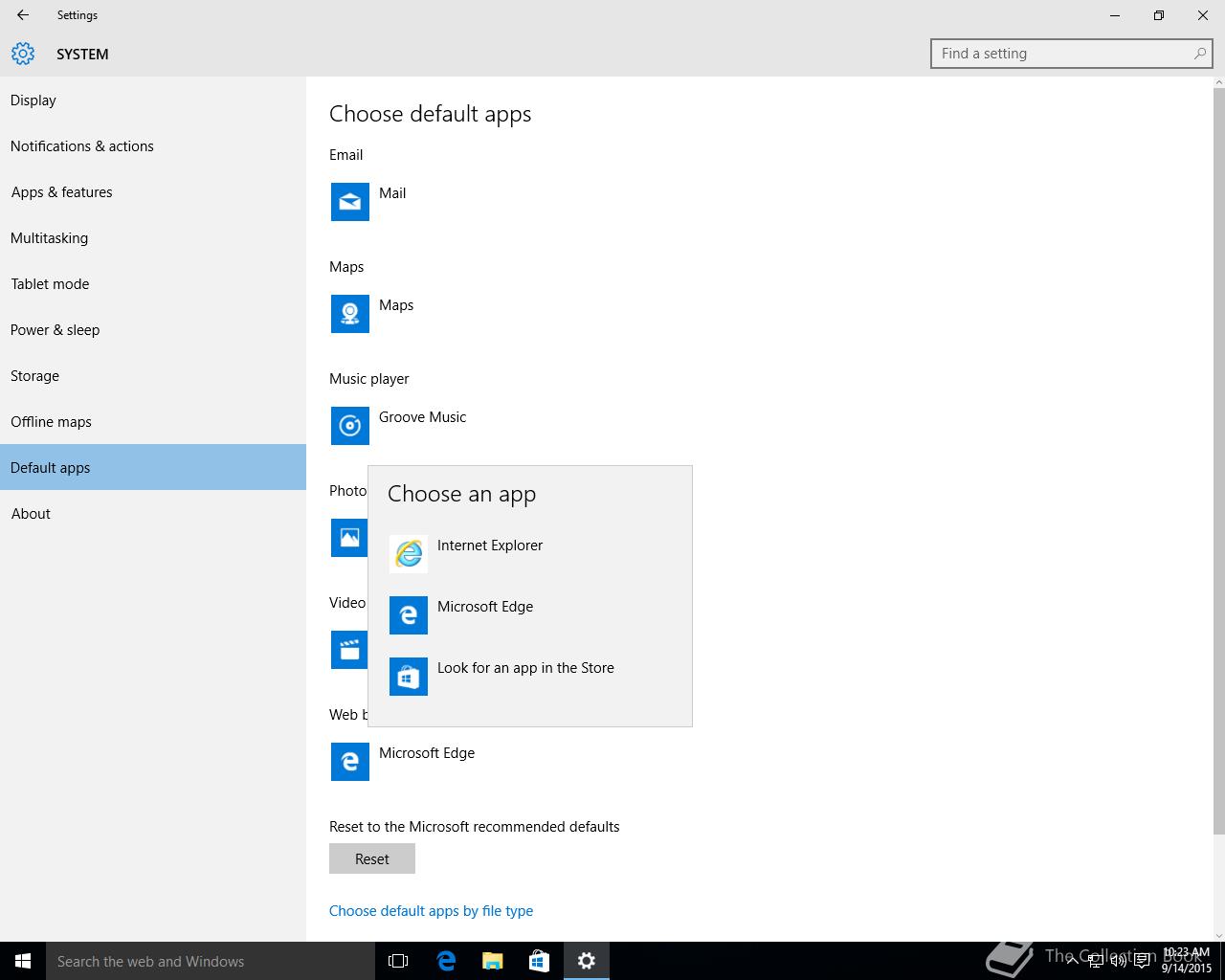1225x980 pixels.
Task: Open Power & sleep settings
Action: (x=153, y=330)
